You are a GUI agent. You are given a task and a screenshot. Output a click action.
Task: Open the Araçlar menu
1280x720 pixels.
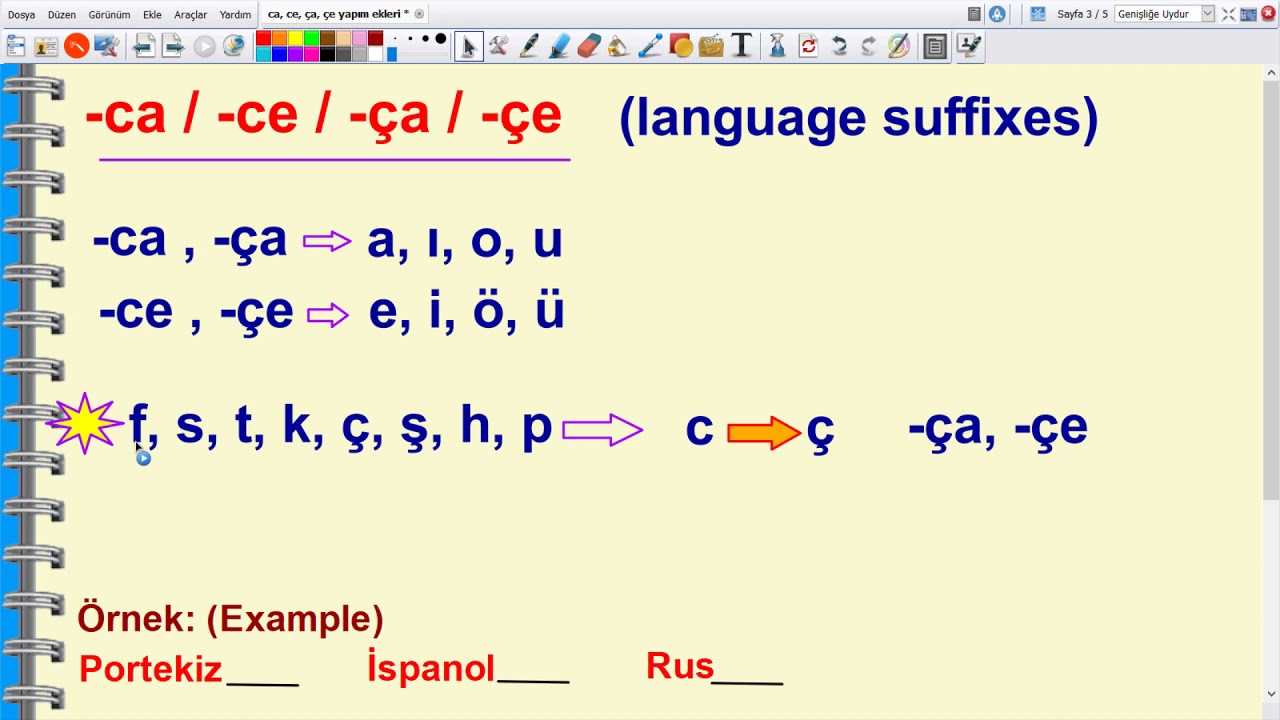click(x=190, y=15)
